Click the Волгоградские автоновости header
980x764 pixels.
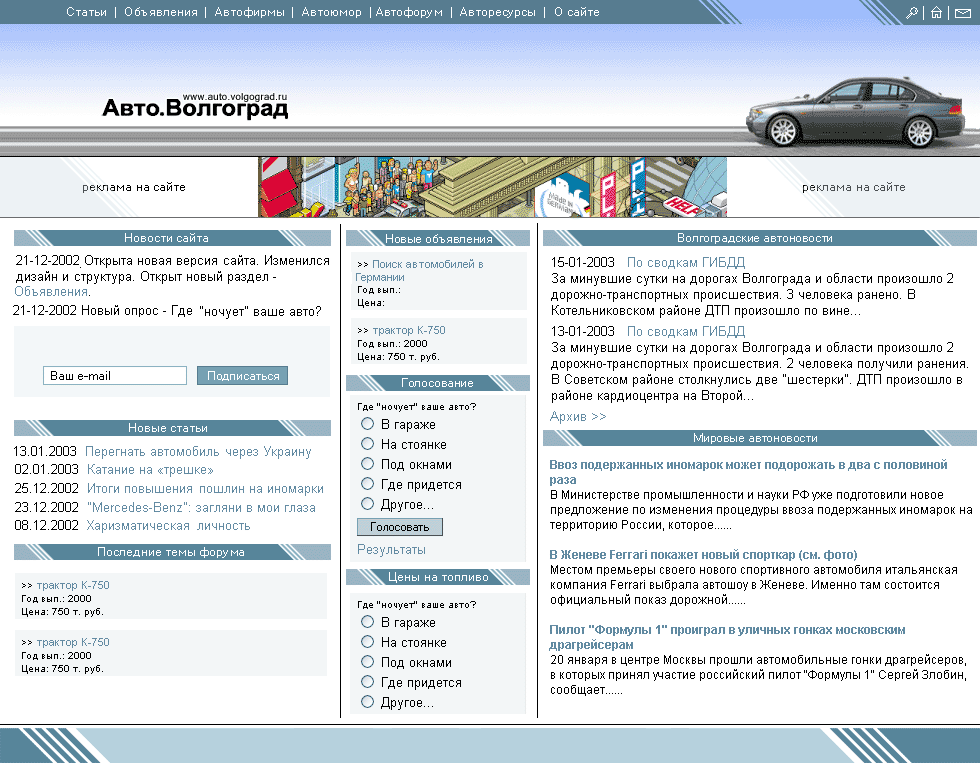pos(759,238)
